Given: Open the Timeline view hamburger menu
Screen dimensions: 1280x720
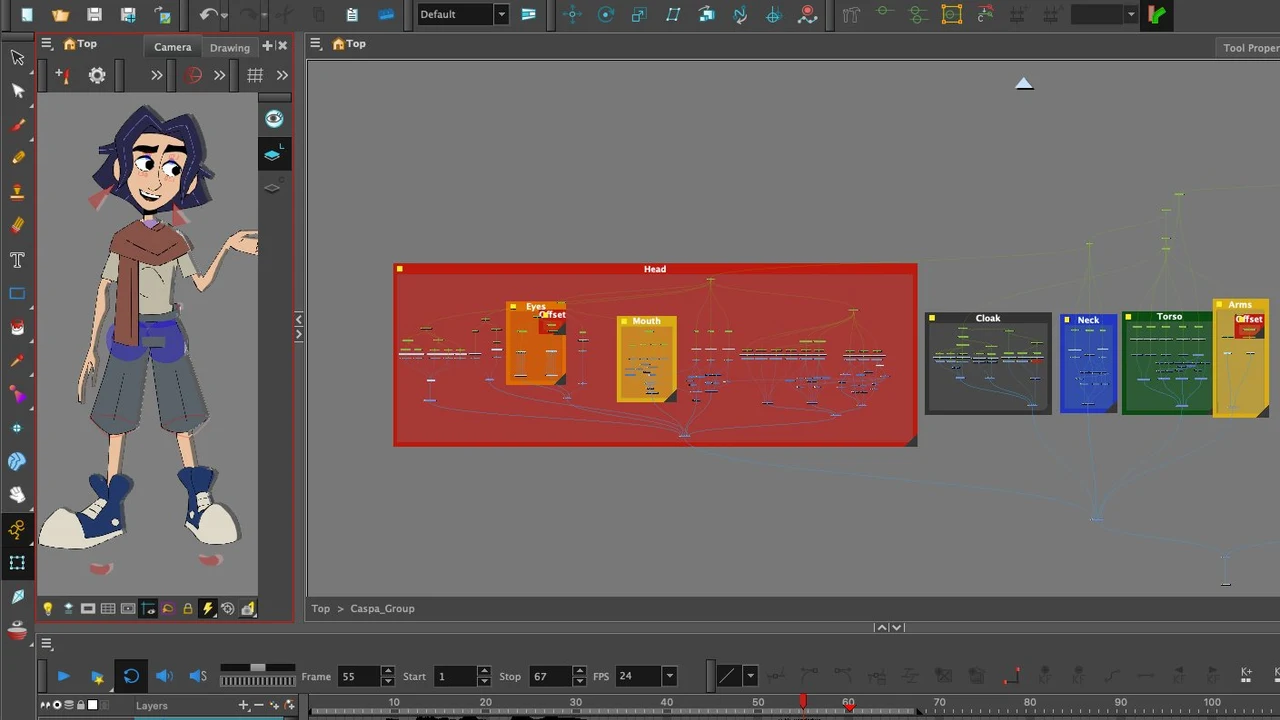Looking at the screenshot, I should tap(47, 644).
